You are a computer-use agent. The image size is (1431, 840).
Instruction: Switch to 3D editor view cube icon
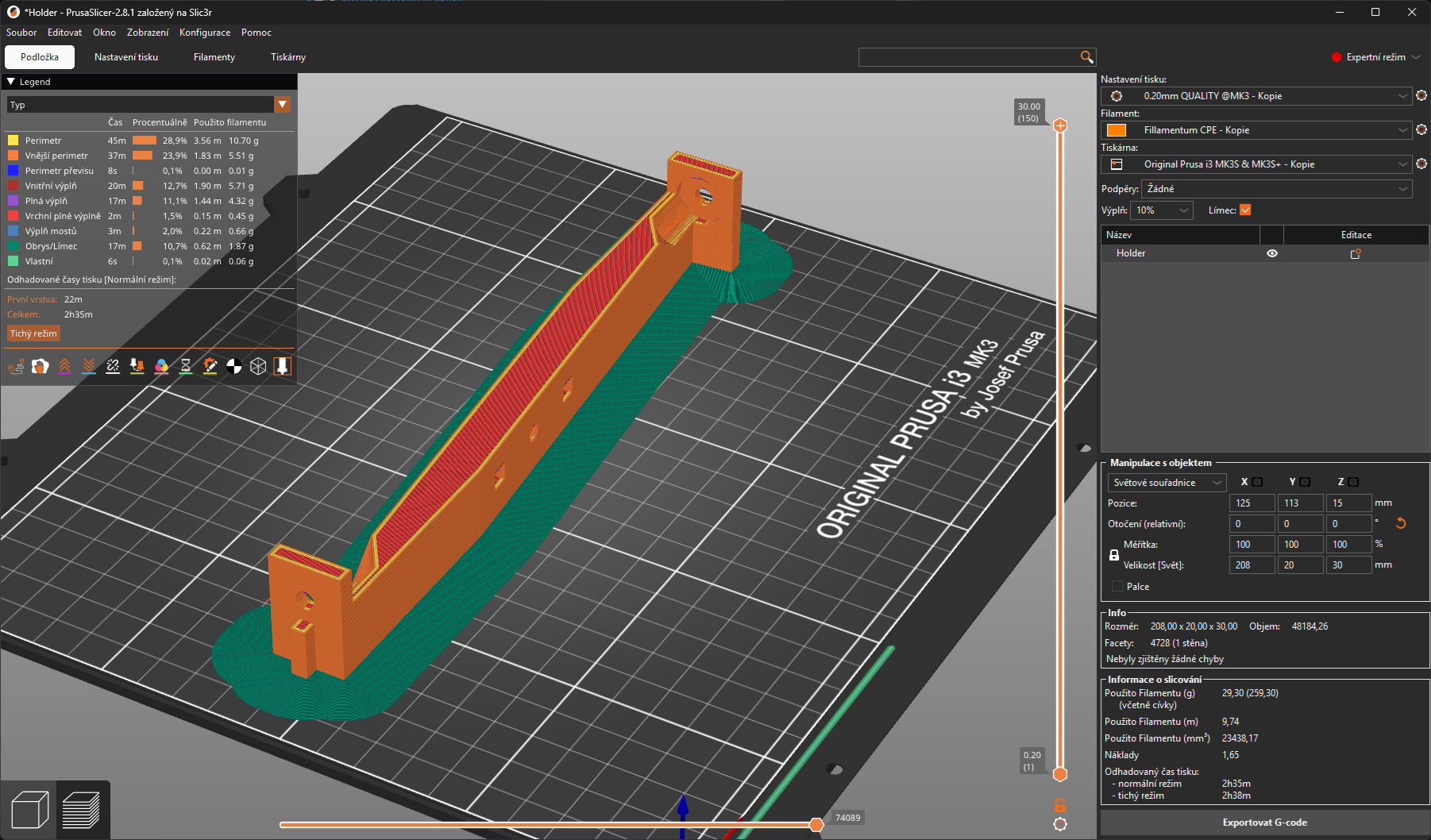click(29, 811)
